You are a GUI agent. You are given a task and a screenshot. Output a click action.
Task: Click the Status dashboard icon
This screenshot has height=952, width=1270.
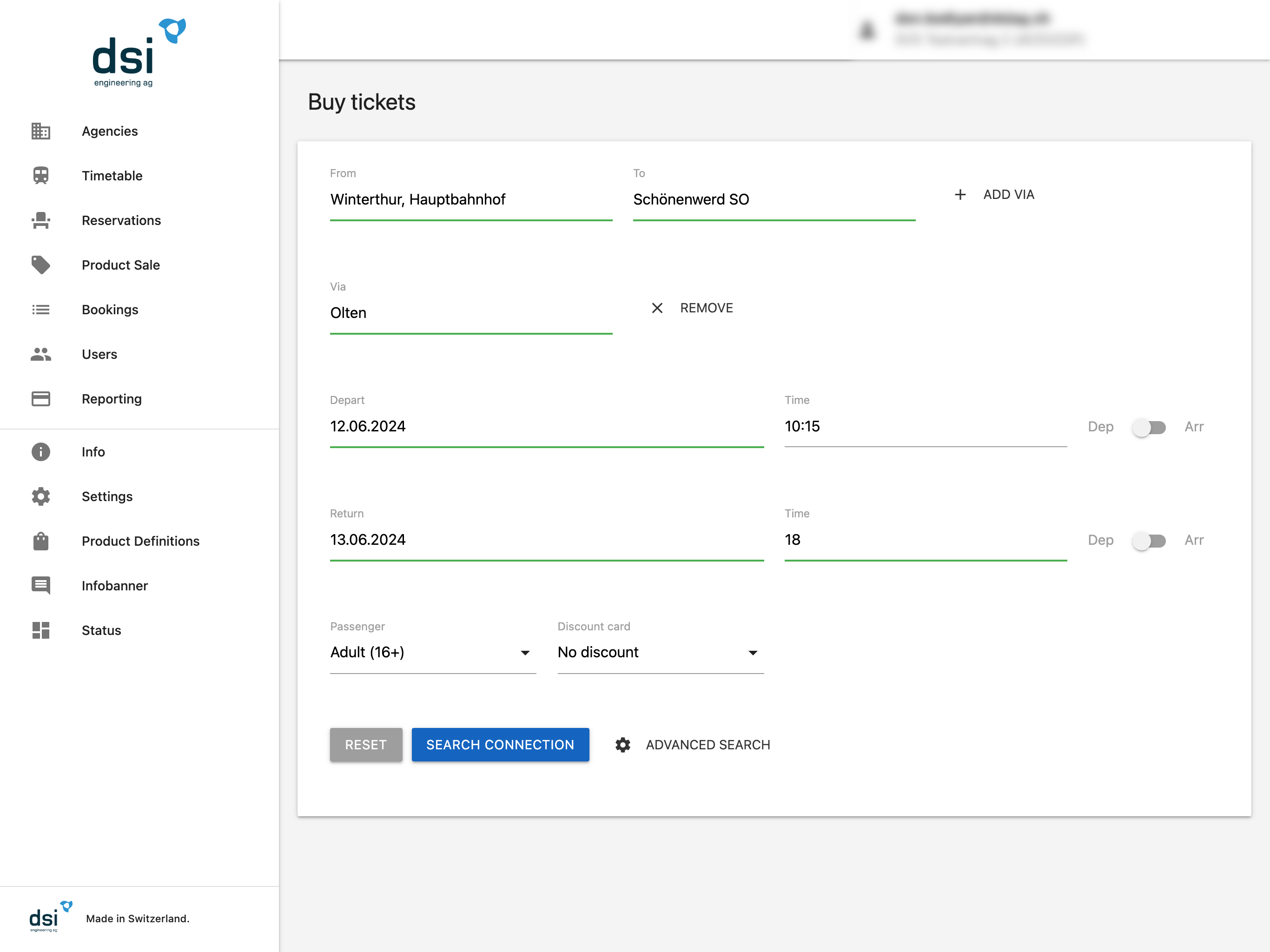pyautogui.click(x=41, y=630)
